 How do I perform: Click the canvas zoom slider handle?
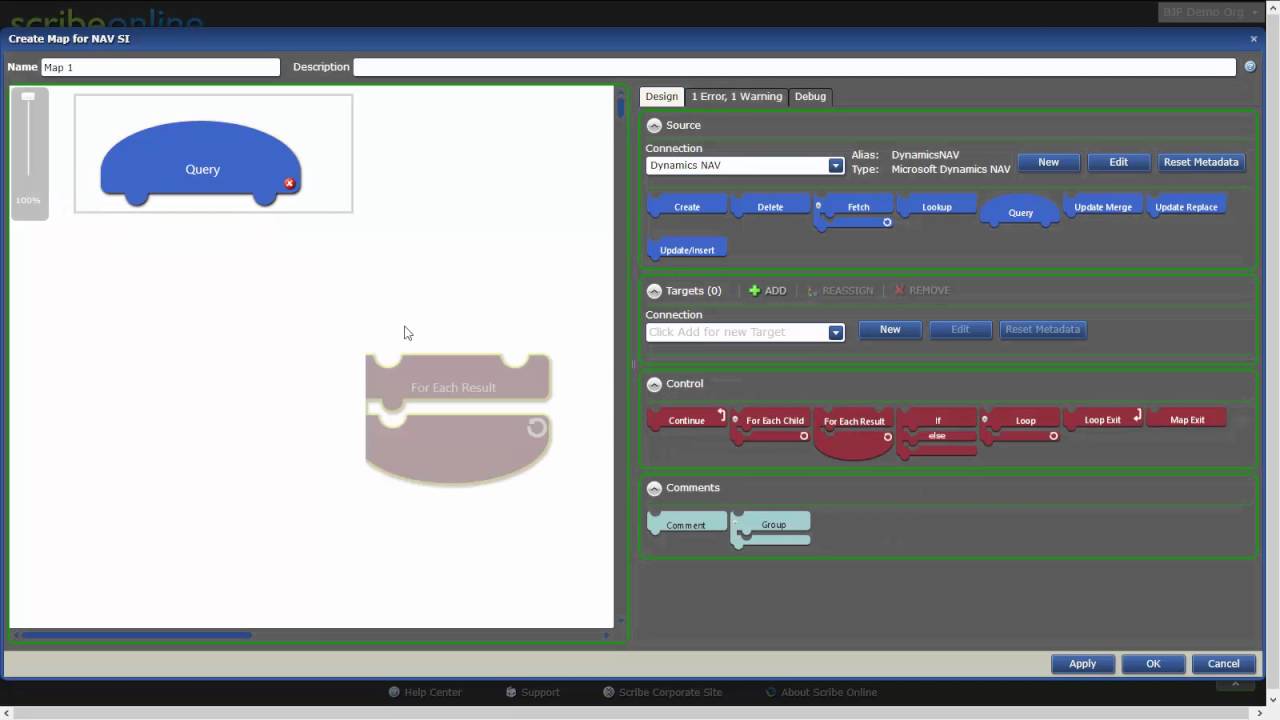click(28, 96)
